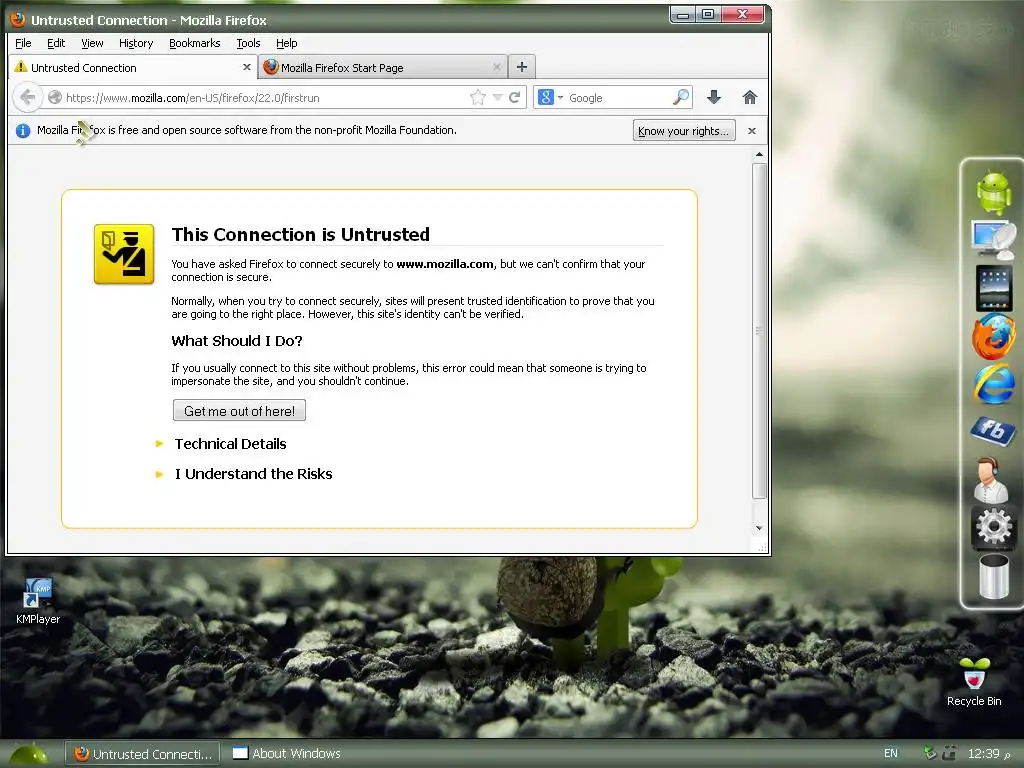Close the Untrusted Connection tab
Viewport: 1024px width, 768px height.
coord(246,67)
